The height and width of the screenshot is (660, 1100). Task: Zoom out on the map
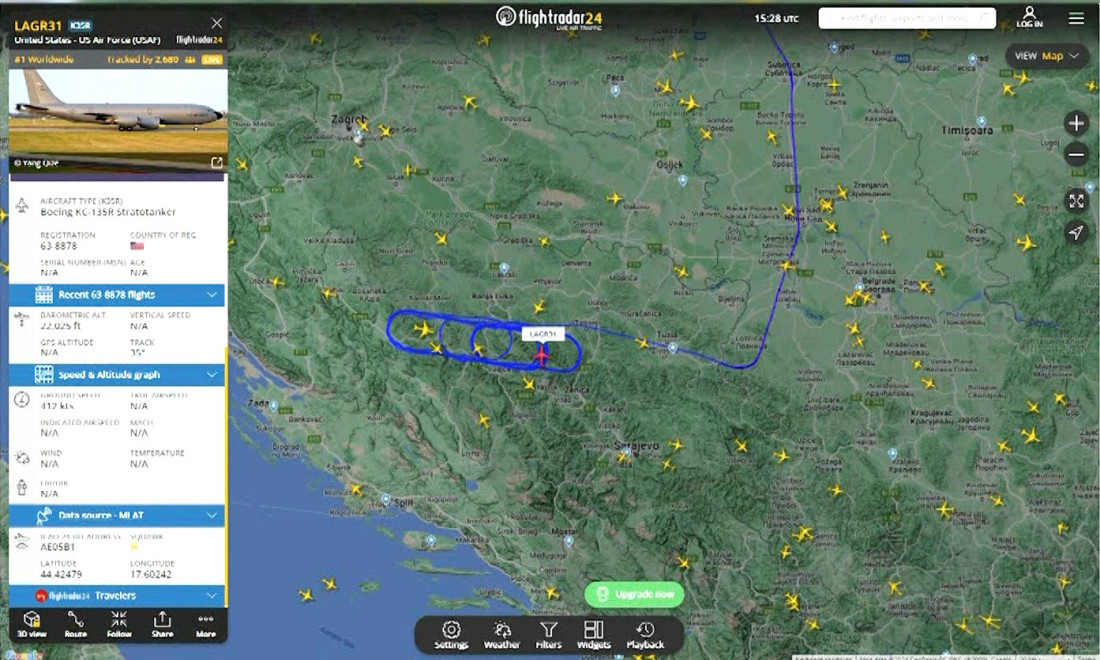point(1076,155)
